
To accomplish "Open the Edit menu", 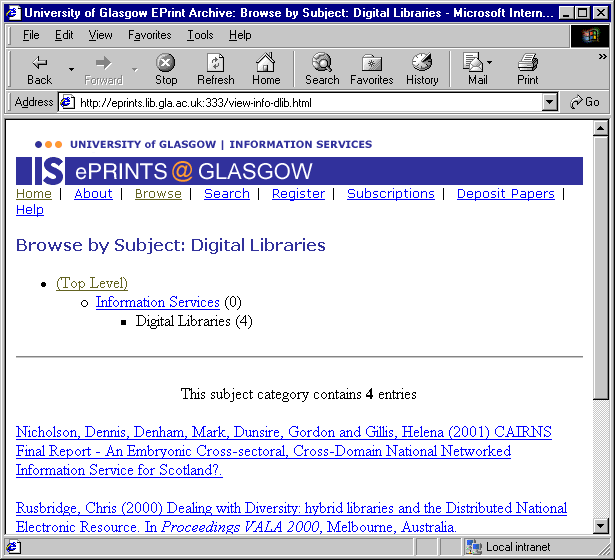I will 64,35.
